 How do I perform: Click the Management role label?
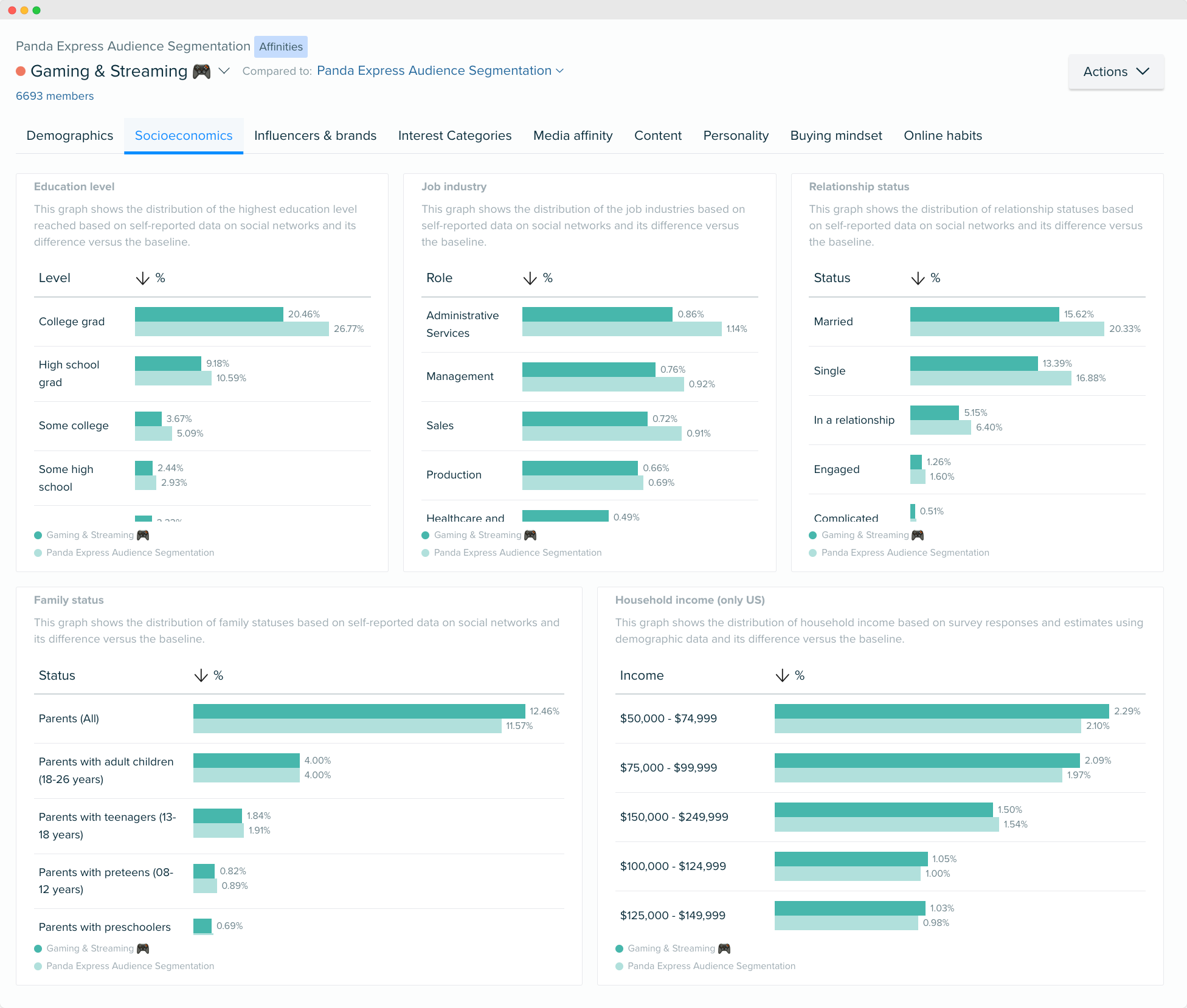460,376
